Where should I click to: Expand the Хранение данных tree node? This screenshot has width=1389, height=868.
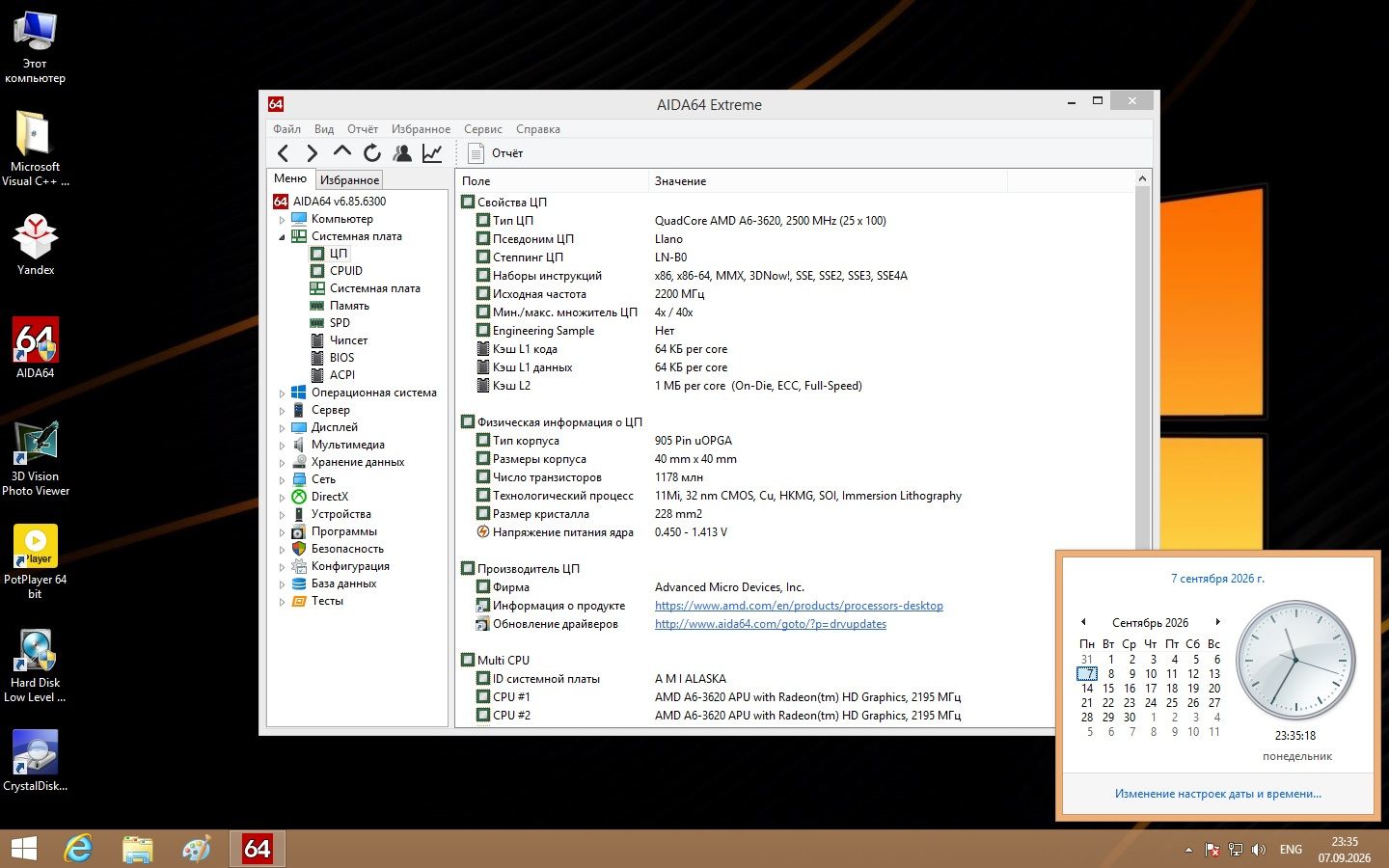tap(282, 463)
